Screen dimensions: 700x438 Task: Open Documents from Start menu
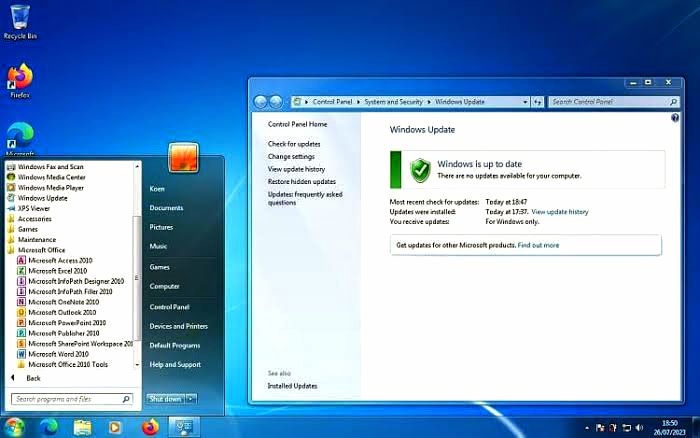click(166, 208)
